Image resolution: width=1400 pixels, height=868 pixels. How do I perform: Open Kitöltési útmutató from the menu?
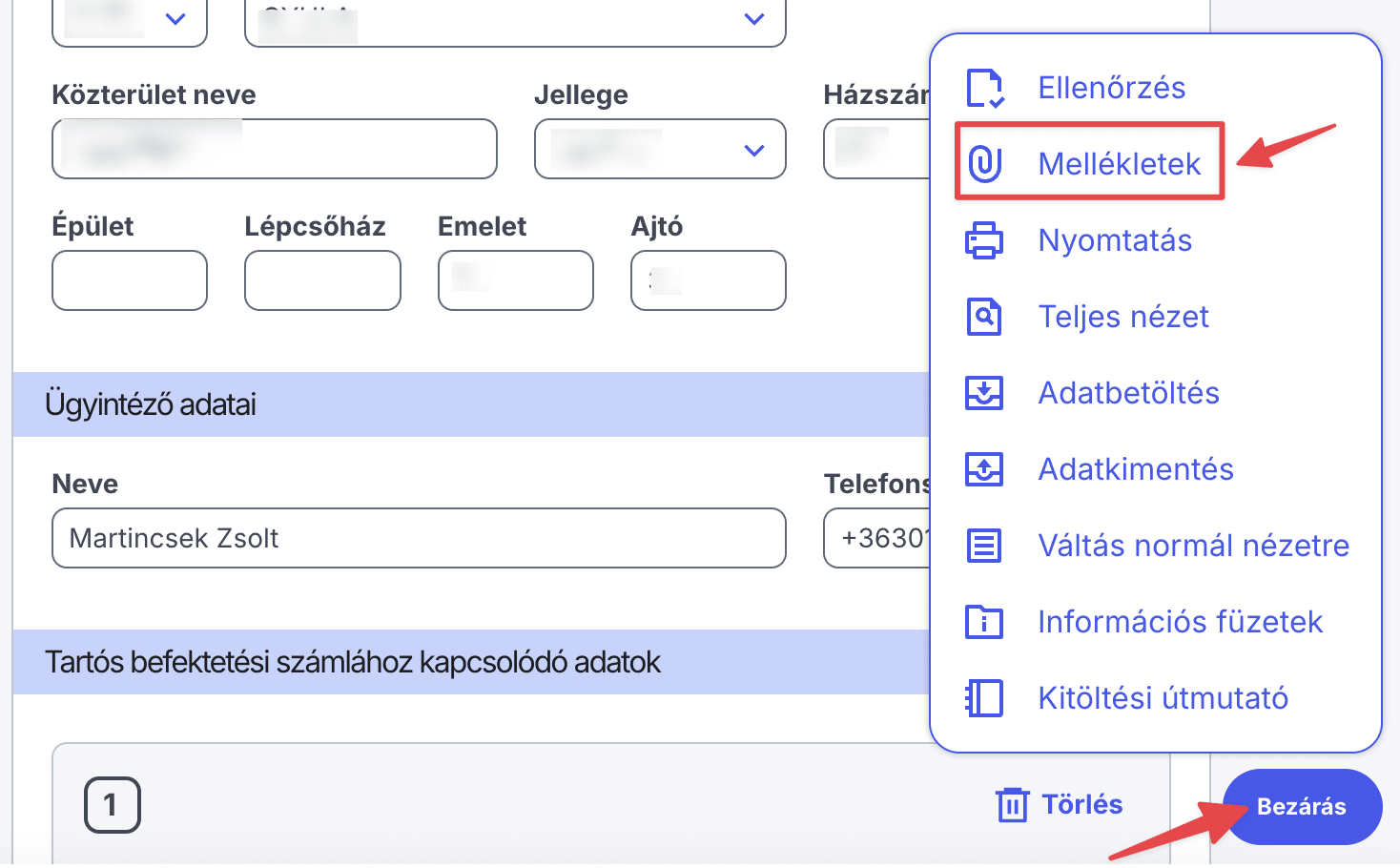(1163, 698)
